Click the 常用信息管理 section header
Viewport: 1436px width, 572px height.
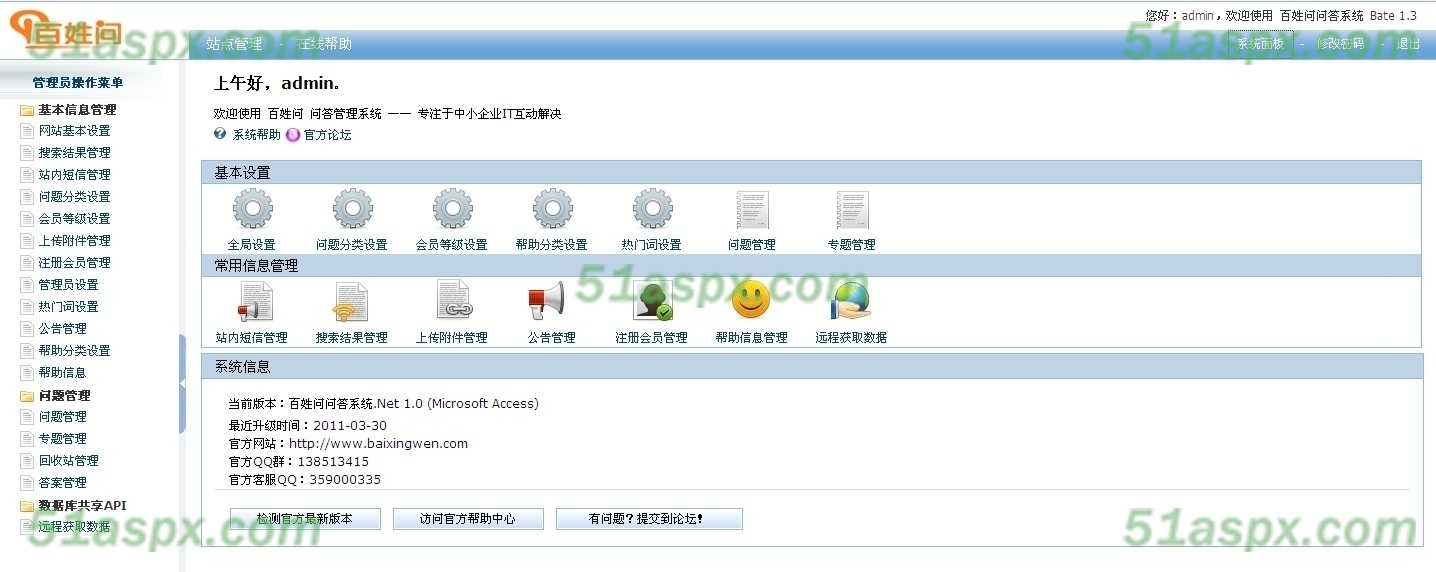[x=811, y=266]
